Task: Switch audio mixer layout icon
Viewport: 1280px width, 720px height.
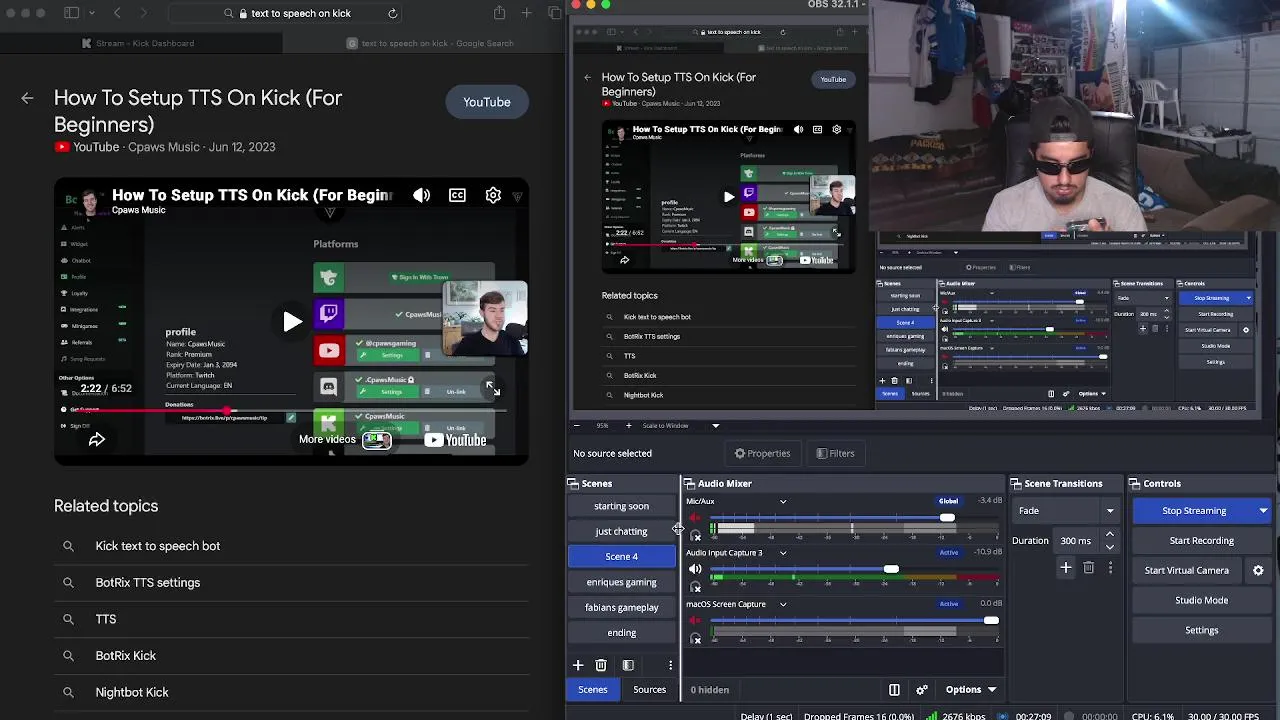Action: click(894, 689)
